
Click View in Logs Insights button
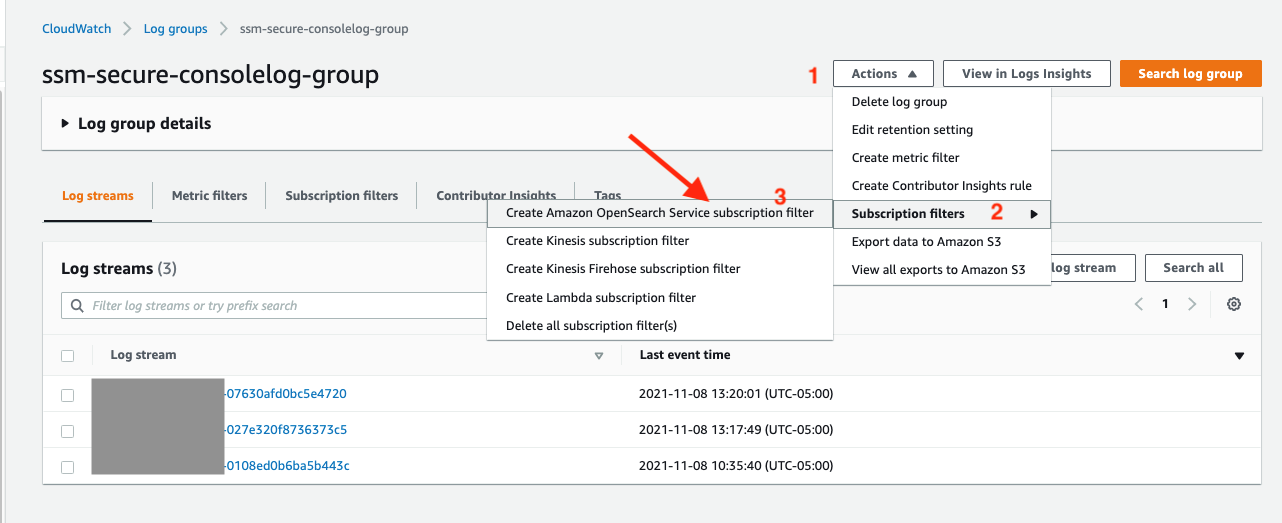pyautogui.click(x=1027, y=73)
